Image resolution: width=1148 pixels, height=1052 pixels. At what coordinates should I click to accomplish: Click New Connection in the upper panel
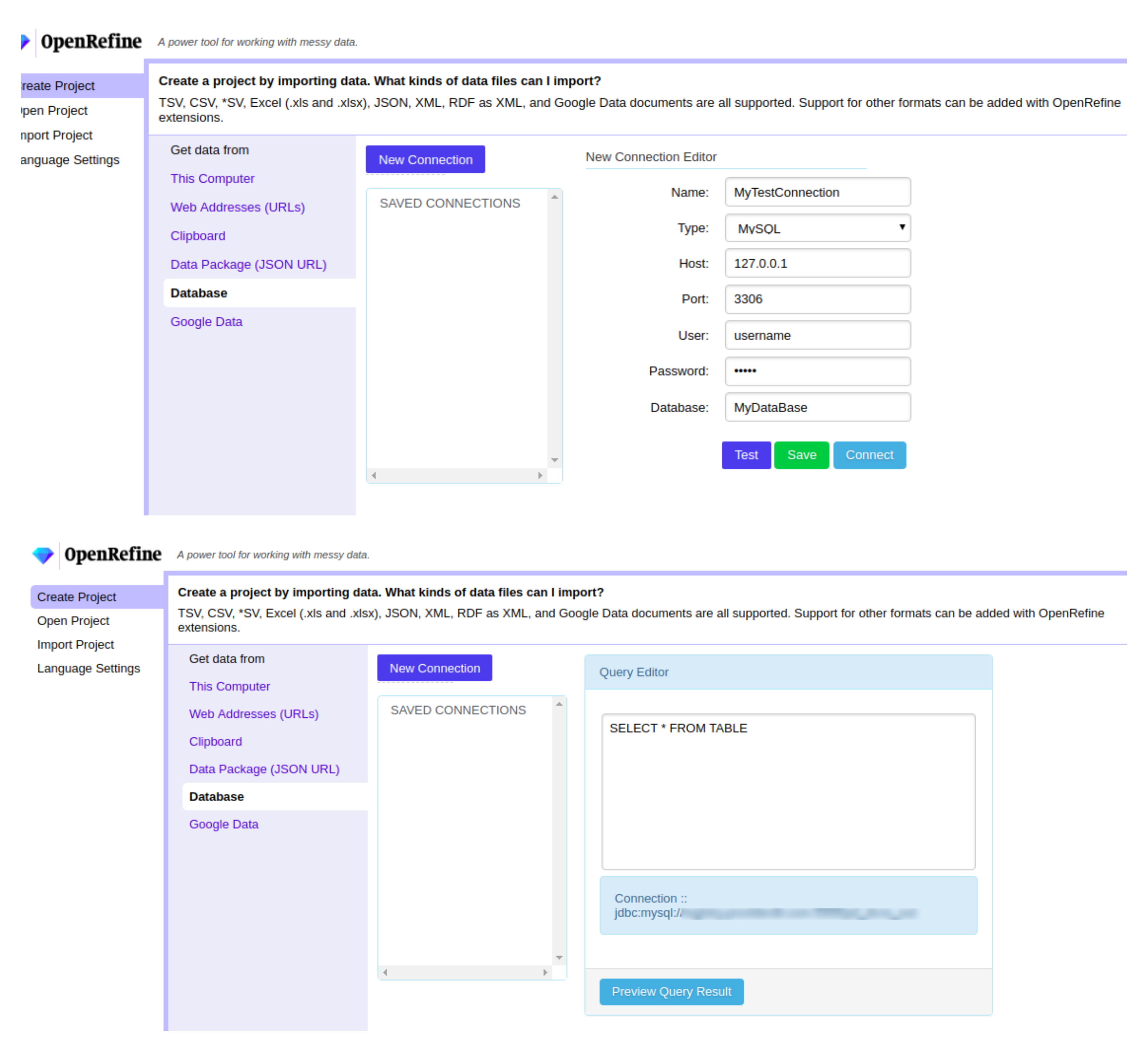425,160
